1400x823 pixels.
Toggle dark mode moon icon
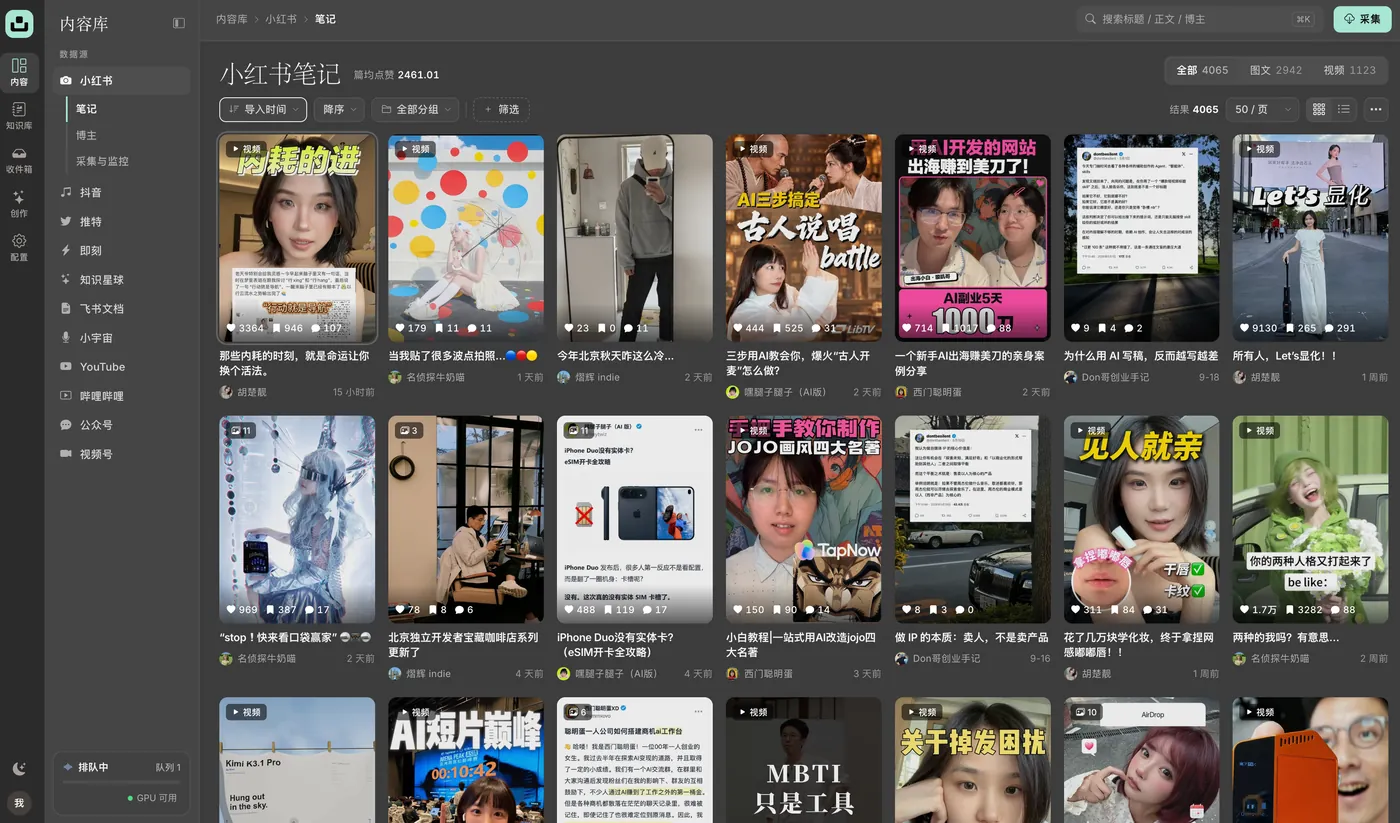pyautogui.click(x=19, y=769)
